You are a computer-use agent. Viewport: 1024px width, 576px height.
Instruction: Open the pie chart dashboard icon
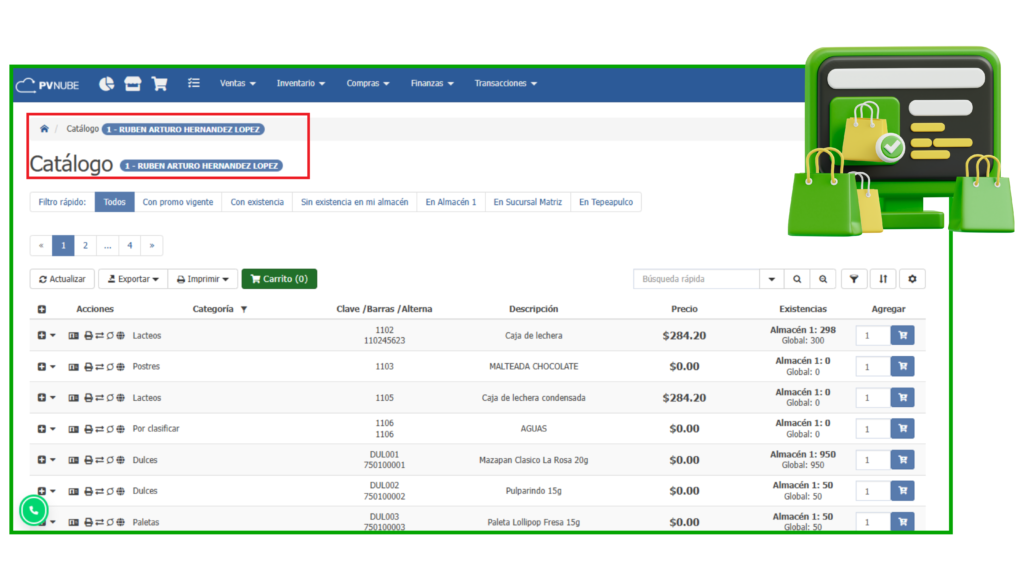[106, 84]
